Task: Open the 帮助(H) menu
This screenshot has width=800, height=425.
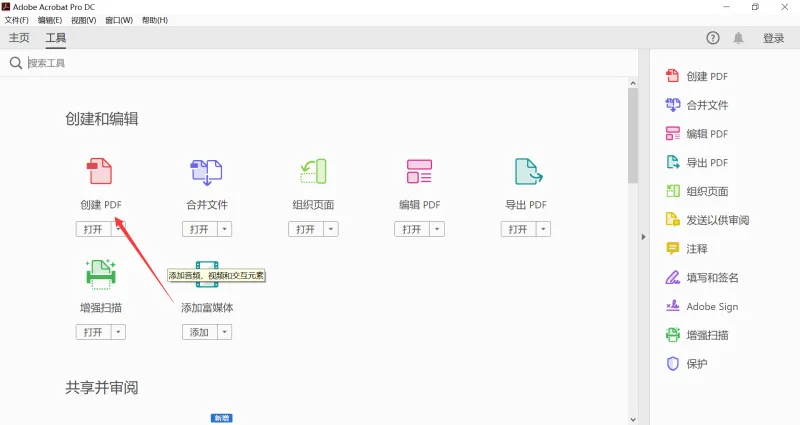Action: 155,20
